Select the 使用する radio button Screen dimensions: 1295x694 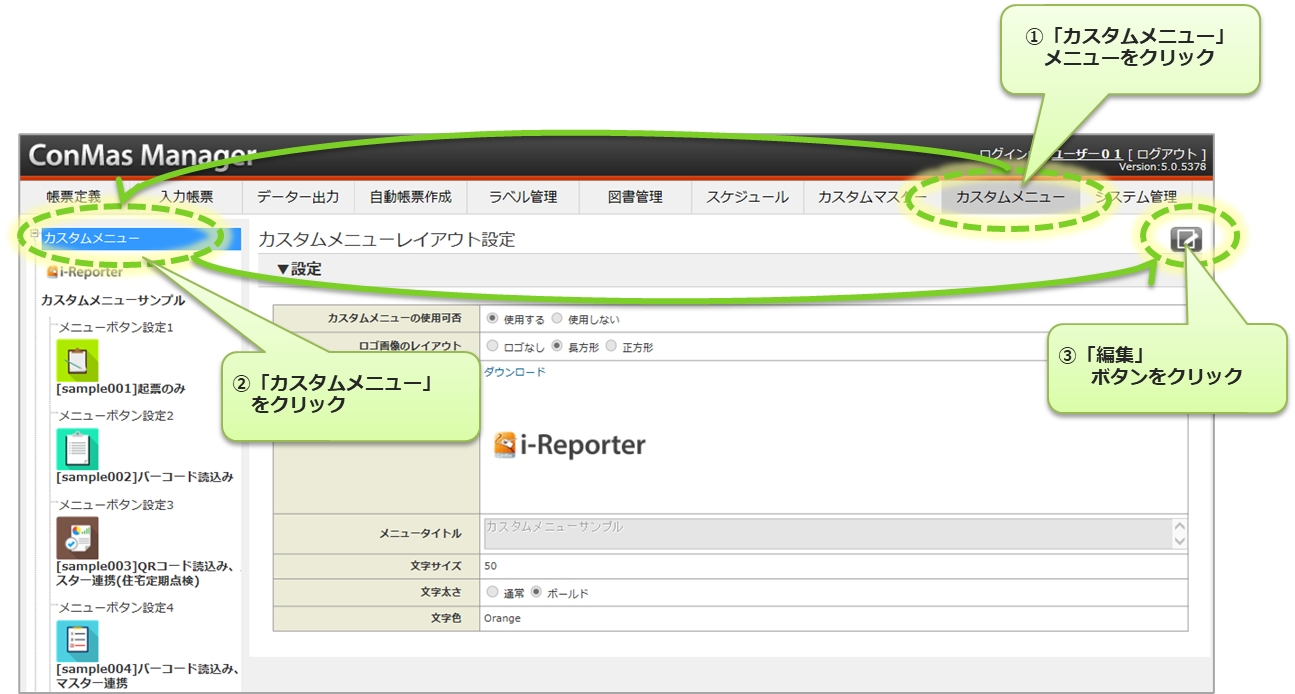491,318
